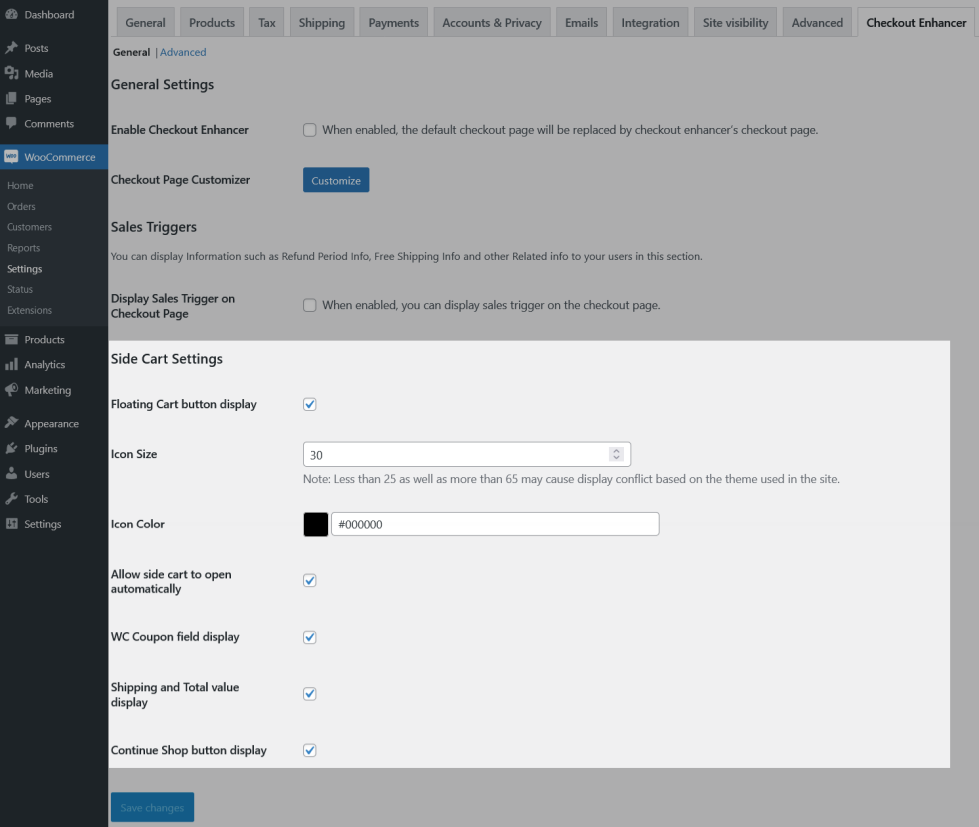This screenshot has width=979, height=827.
Task: Click the Save changes button
Action: point(152,807)
